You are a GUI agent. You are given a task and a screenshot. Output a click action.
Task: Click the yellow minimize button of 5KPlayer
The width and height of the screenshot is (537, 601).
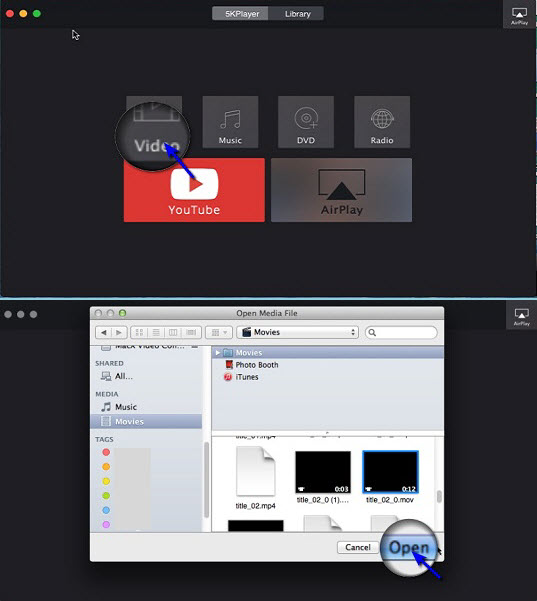pyautogui.click(x=23, y=14)
